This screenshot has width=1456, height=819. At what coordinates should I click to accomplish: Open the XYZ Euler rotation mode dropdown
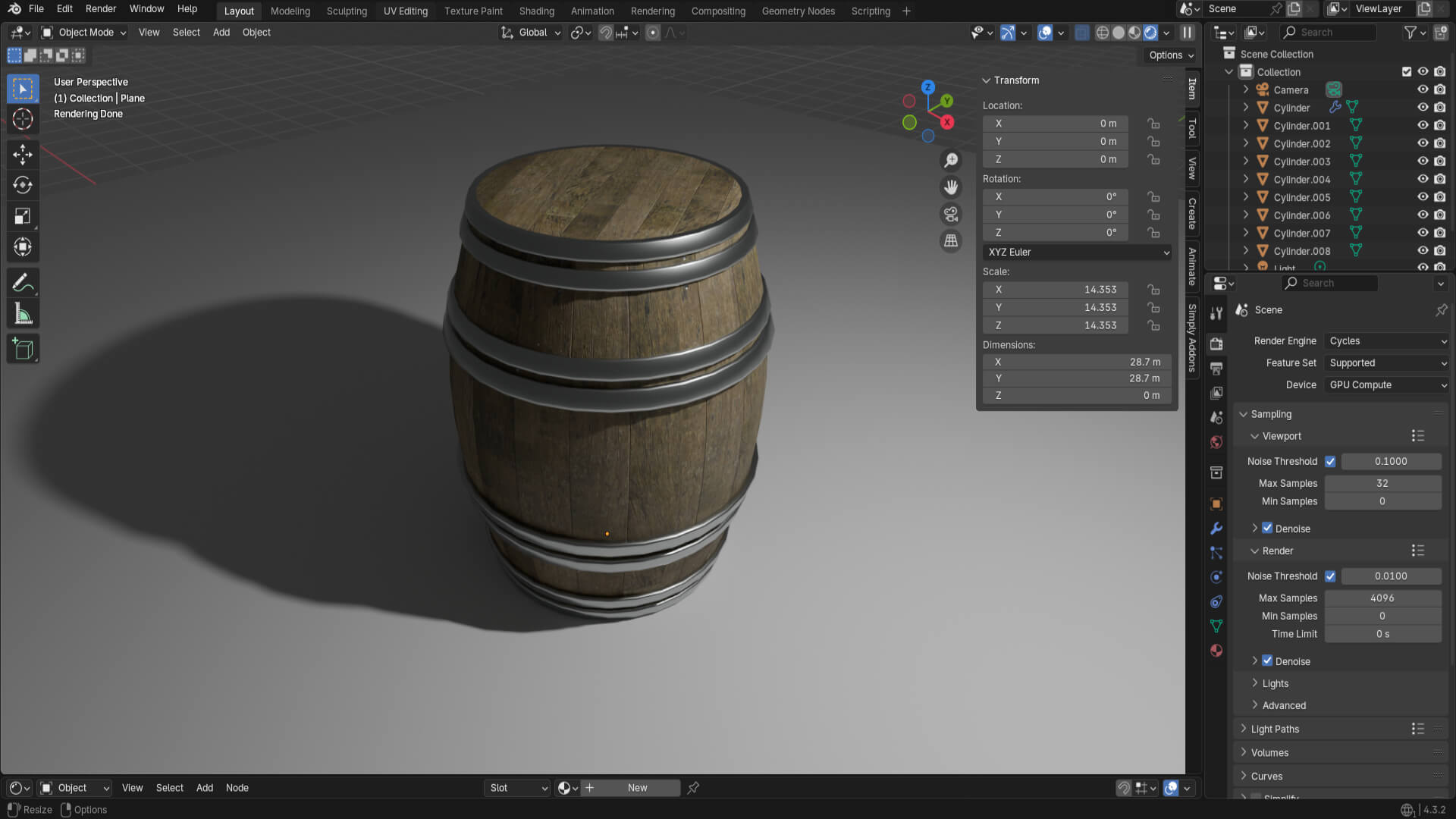(x=1078, y=253)
